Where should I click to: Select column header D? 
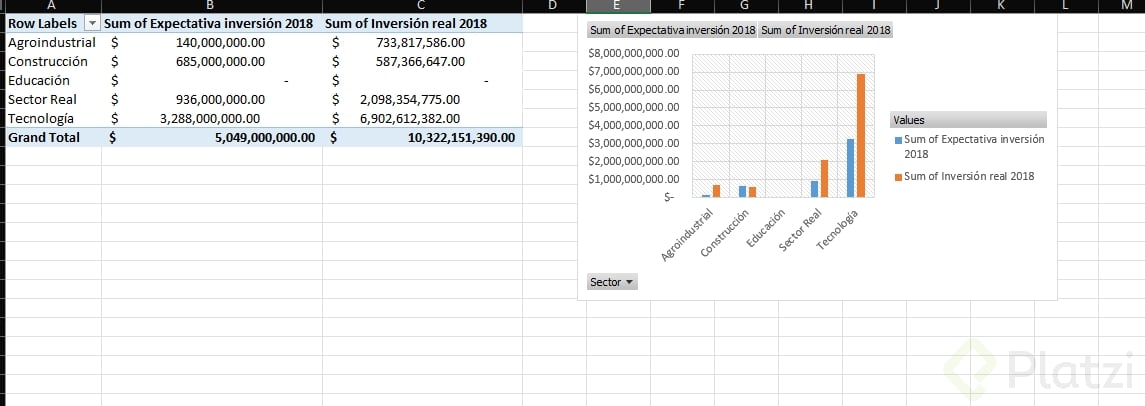(x=554, y=6)
